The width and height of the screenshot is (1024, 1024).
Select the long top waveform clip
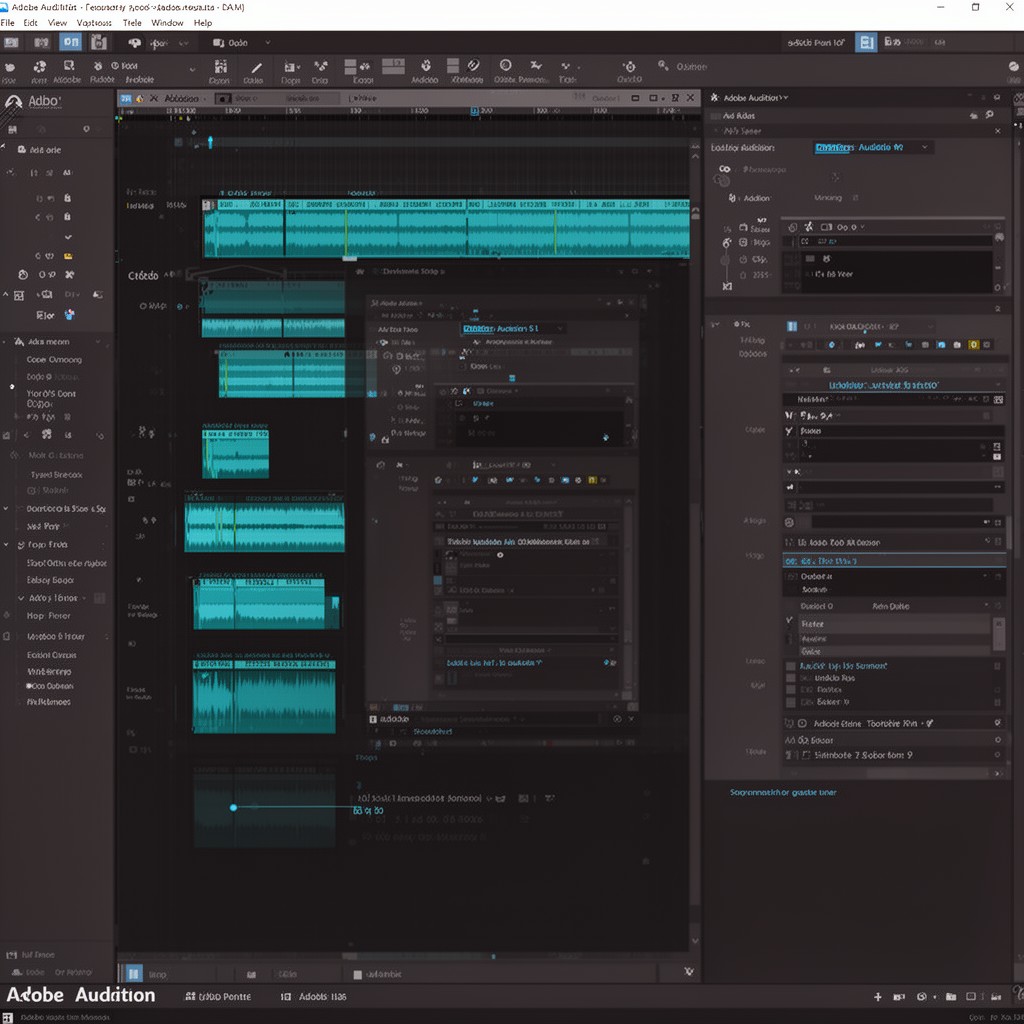point(446,229)
